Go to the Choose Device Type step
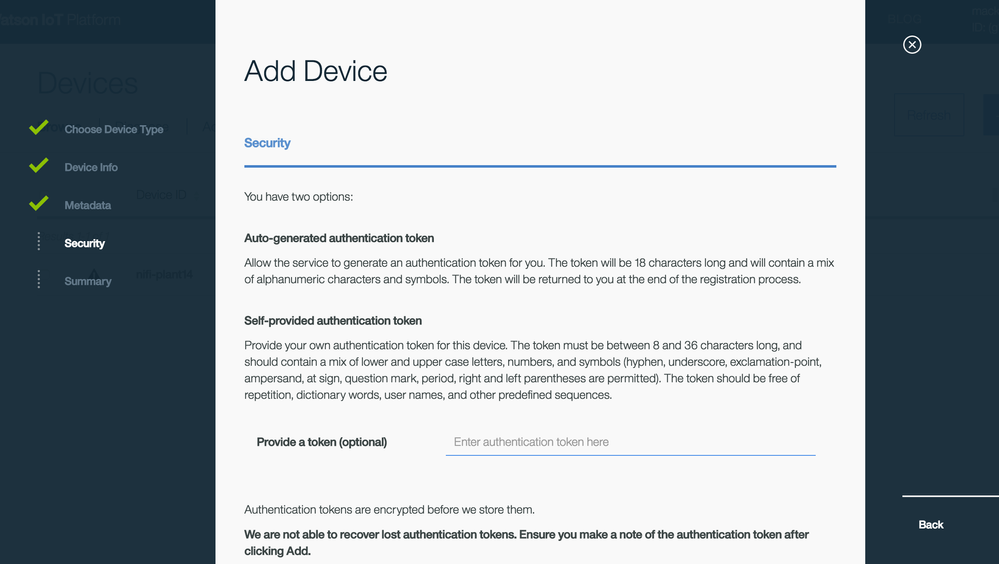This screenshot has width=999, height=564. click(113, 129)
